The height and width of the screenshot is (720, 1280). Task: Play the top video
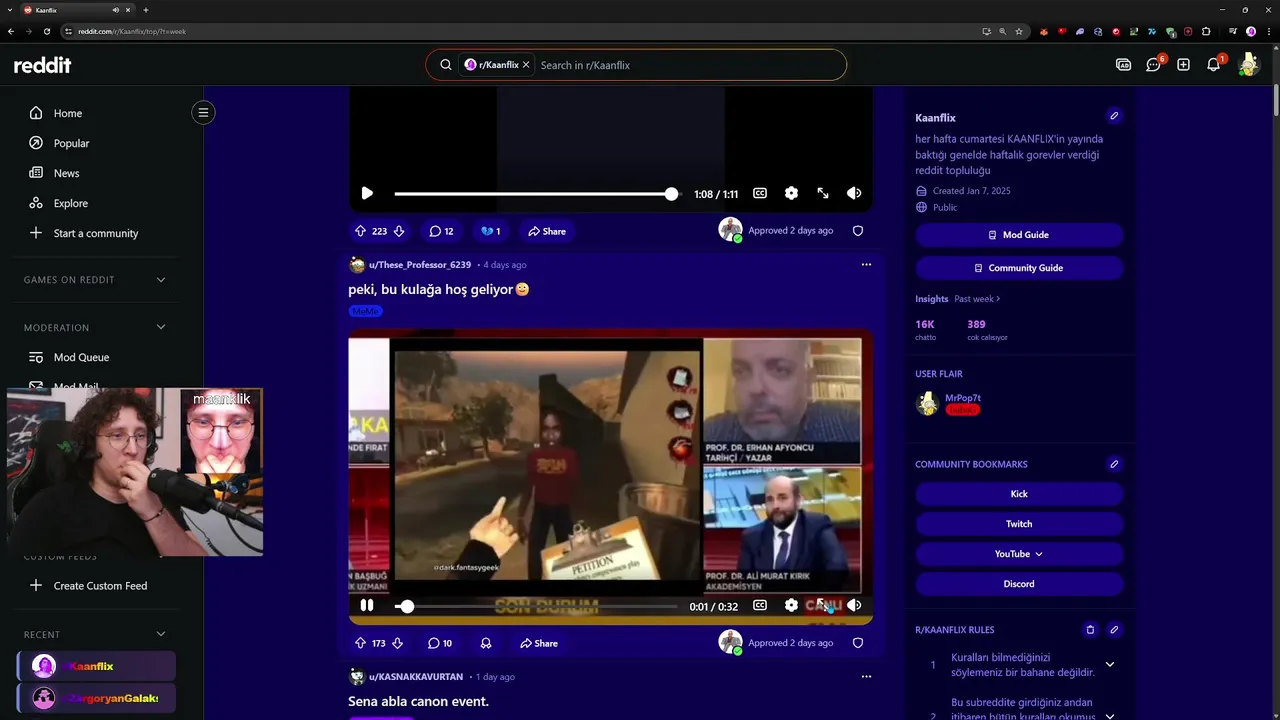pyautogui.click(x=366, y=193)
